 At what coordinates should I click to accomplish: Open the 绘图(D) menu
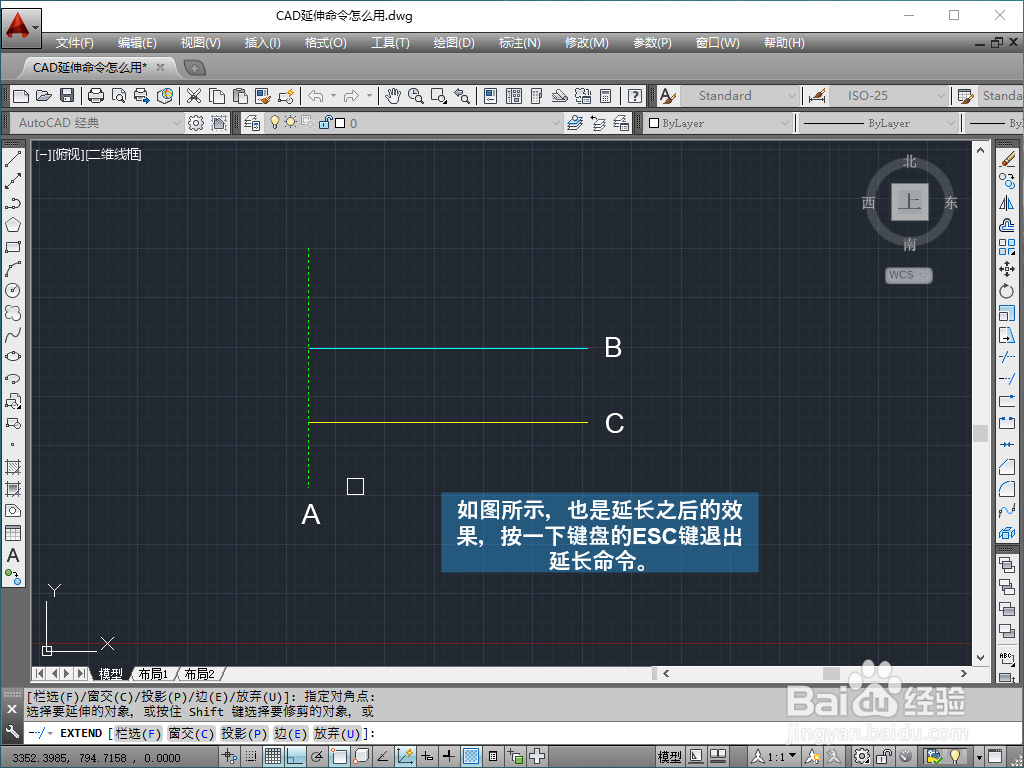(454, 43)
